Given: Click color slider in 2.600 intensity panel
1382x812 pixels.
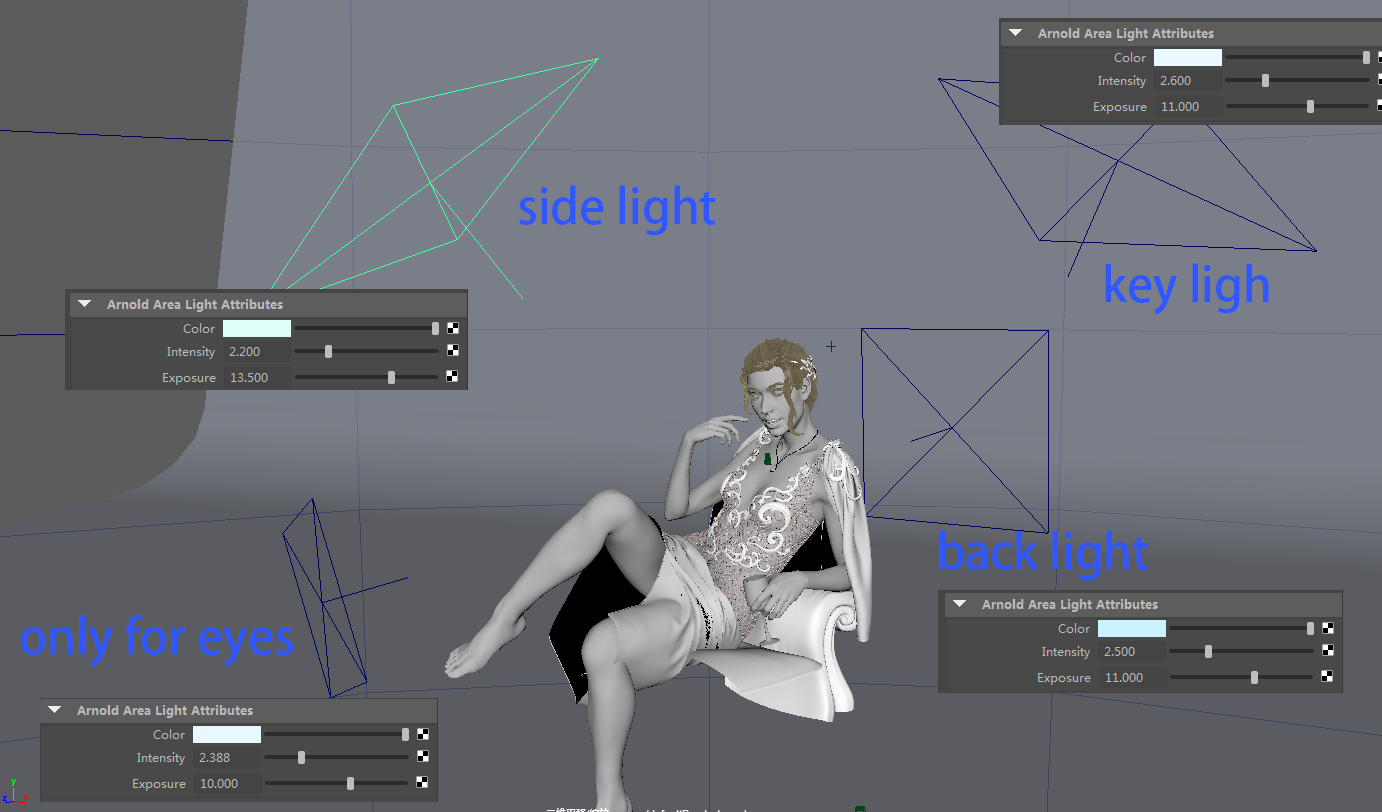Looking at the screenshot, I should pyautogui.click(x=1298, y=57).
